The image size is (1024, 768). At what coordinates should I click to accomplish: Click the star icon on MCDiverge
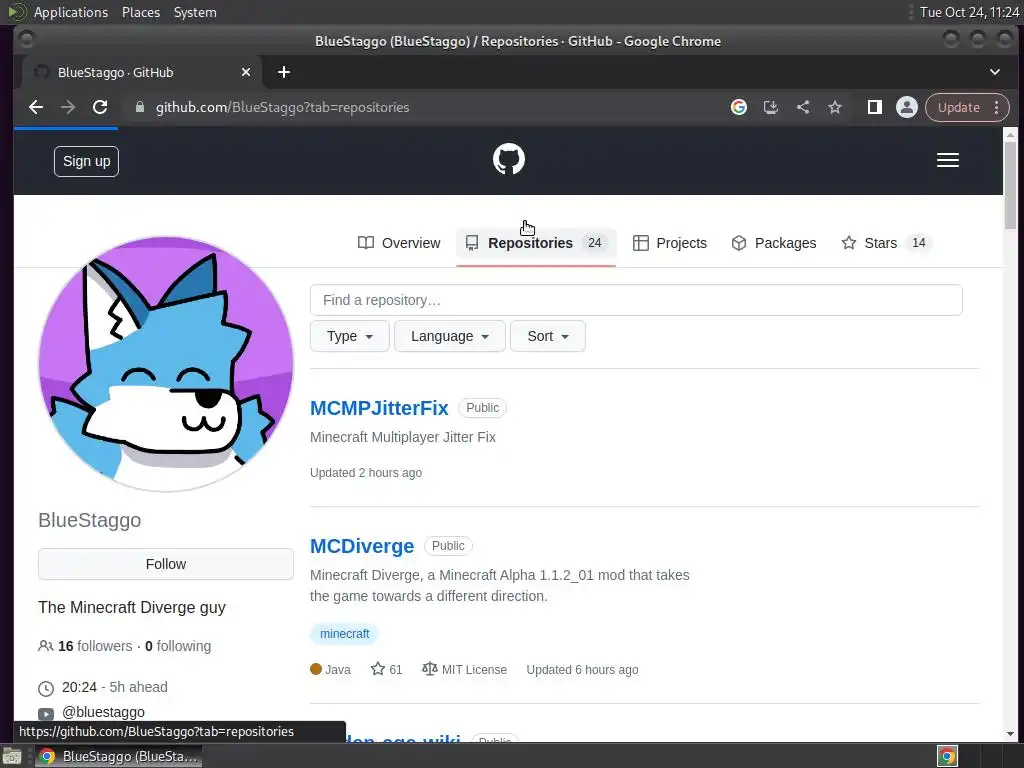(x=377, y=669)
